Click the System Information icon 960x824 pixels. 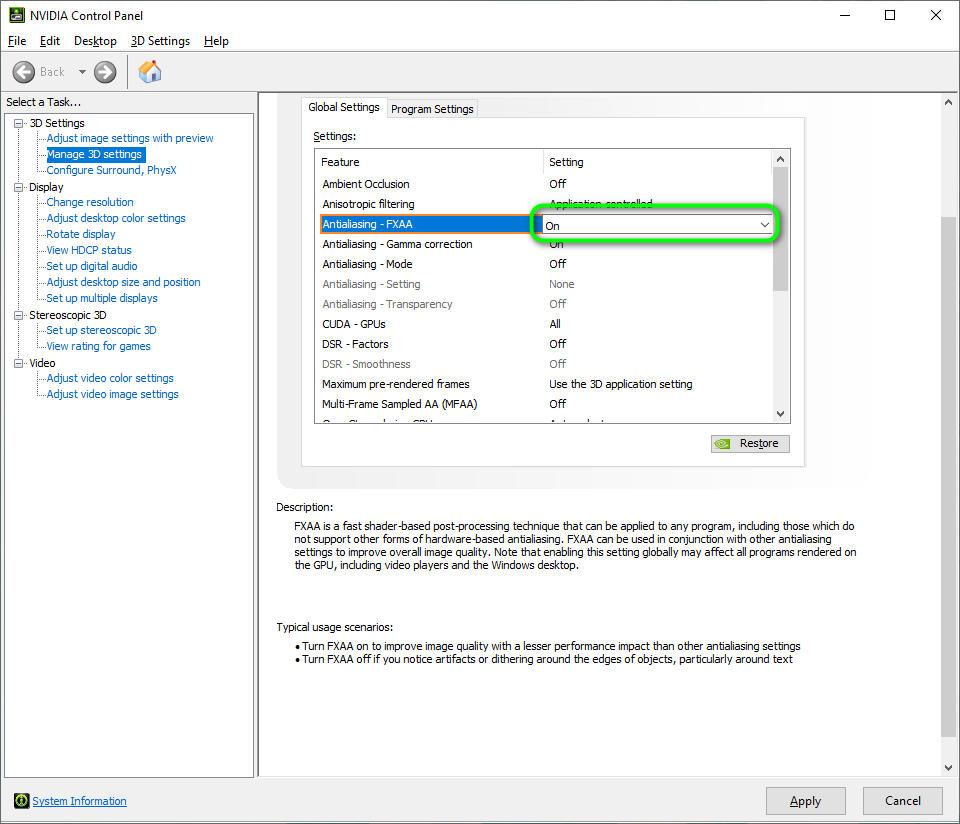[x=21, y=801]
